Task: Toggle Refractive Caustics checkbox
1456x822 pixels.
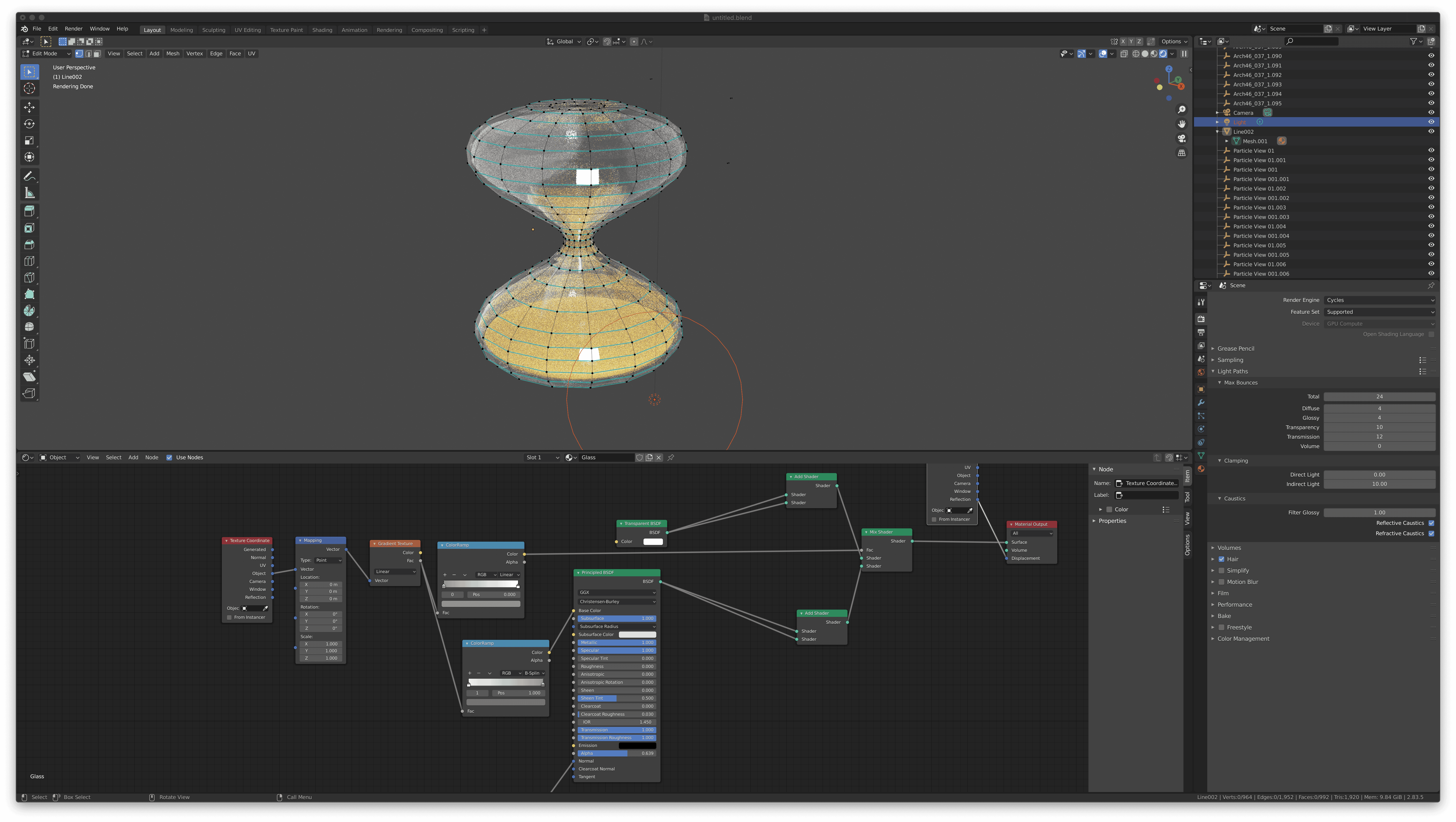Action: click(1432, 534)
